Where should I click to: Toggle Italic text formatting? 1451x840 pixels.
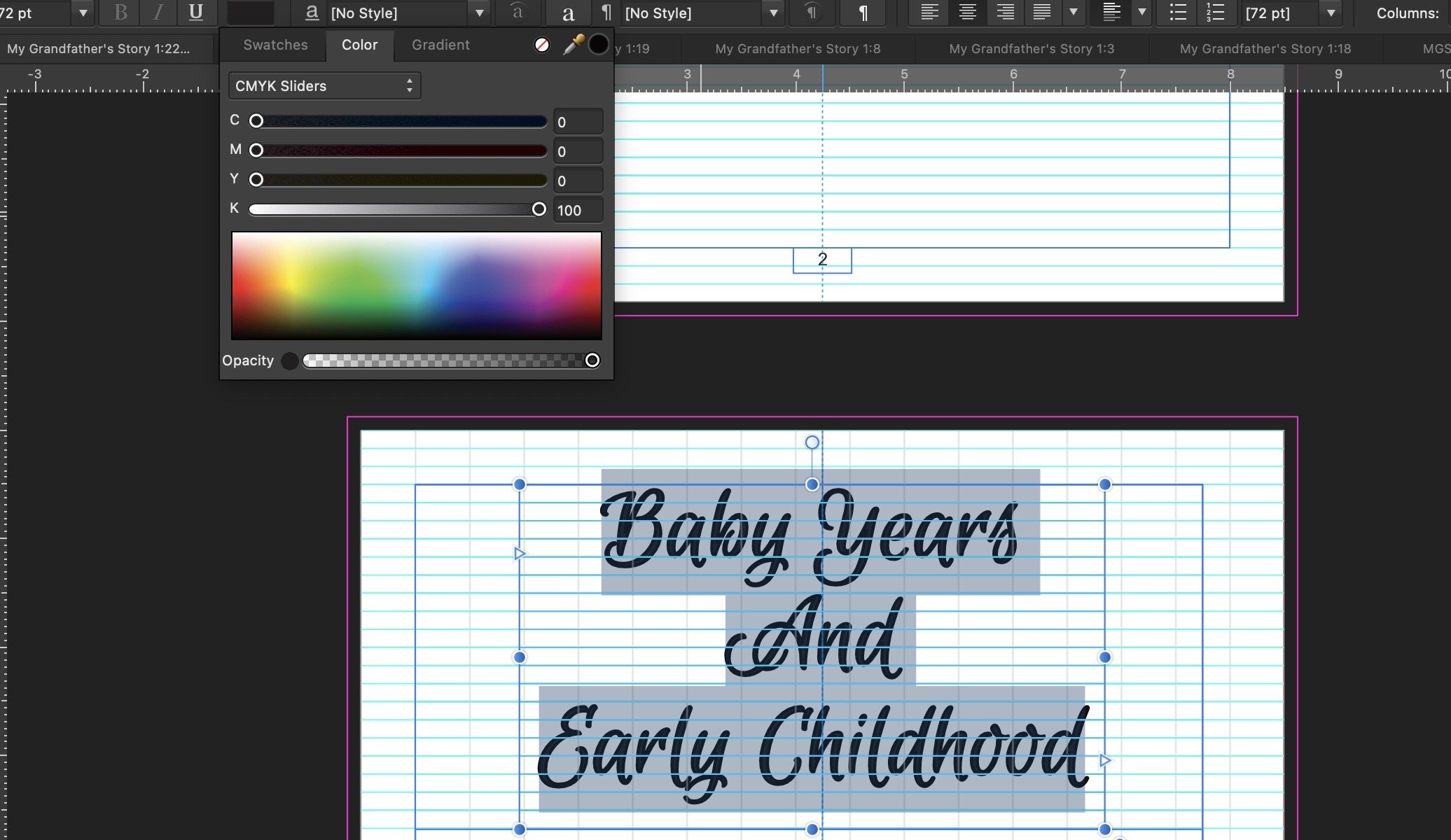point(158,13)
